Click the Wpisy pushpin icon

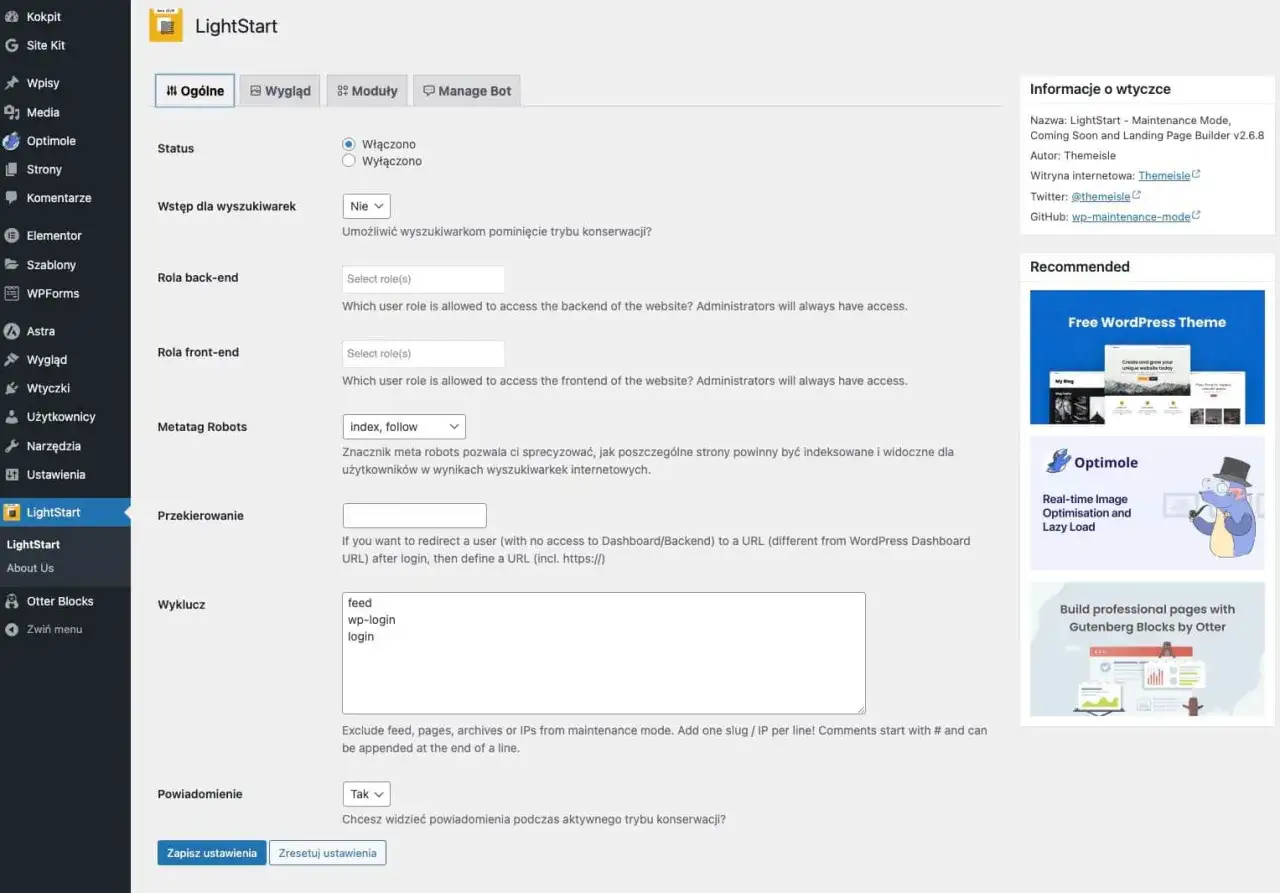(12, 83)
